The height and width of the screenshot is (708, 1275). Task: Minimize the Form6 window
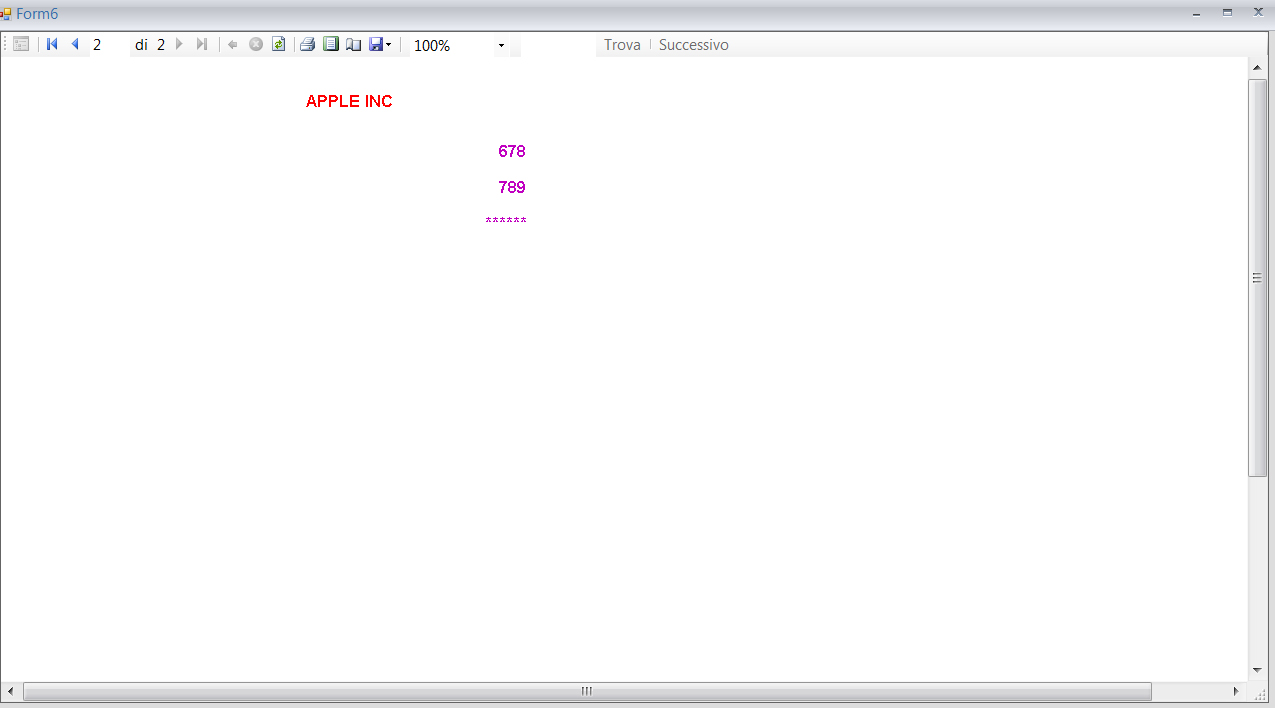(x=1196, y=13)
